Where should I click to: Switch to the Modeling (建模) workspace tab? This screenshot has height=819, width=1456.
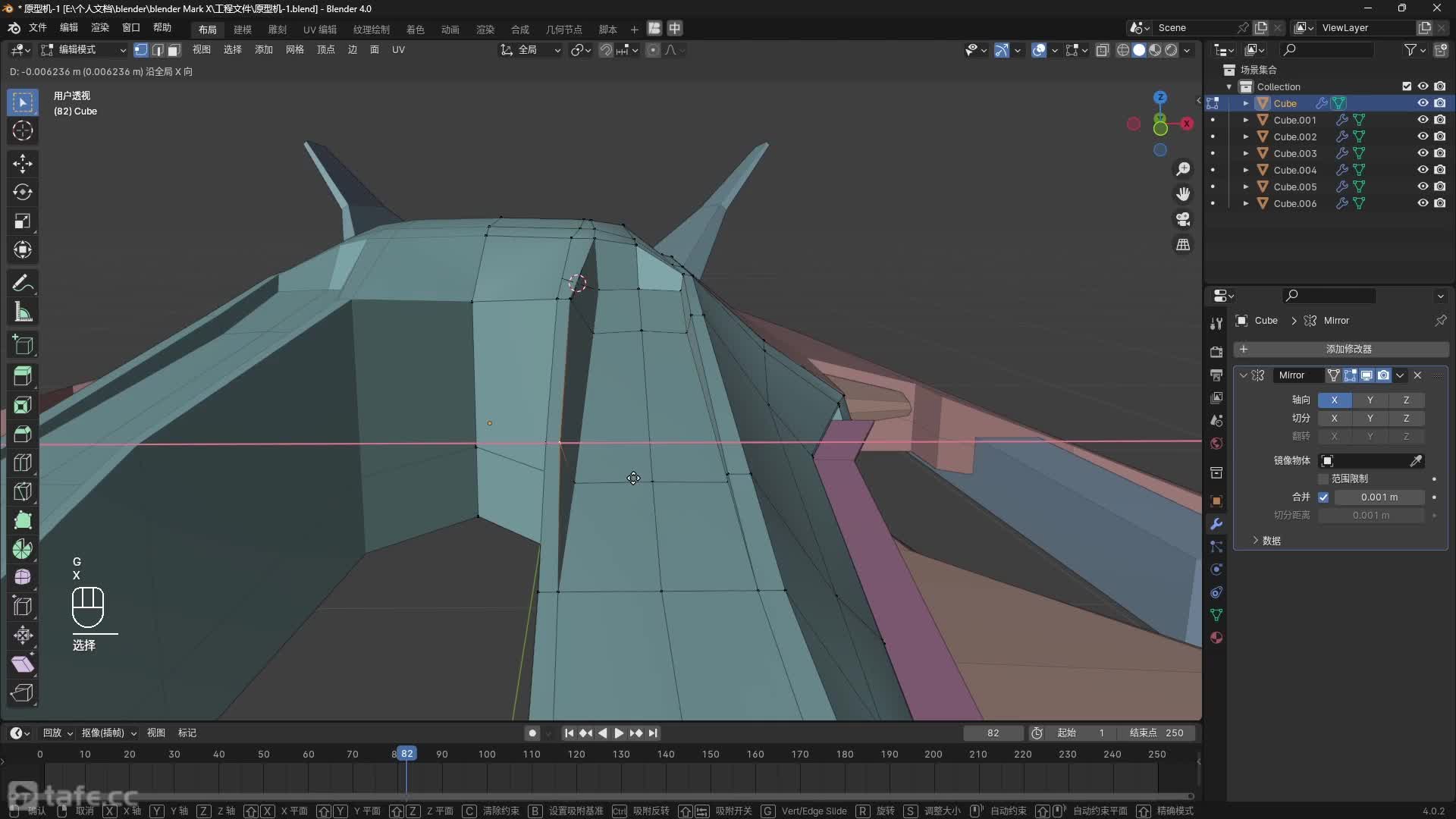(243, 30)
